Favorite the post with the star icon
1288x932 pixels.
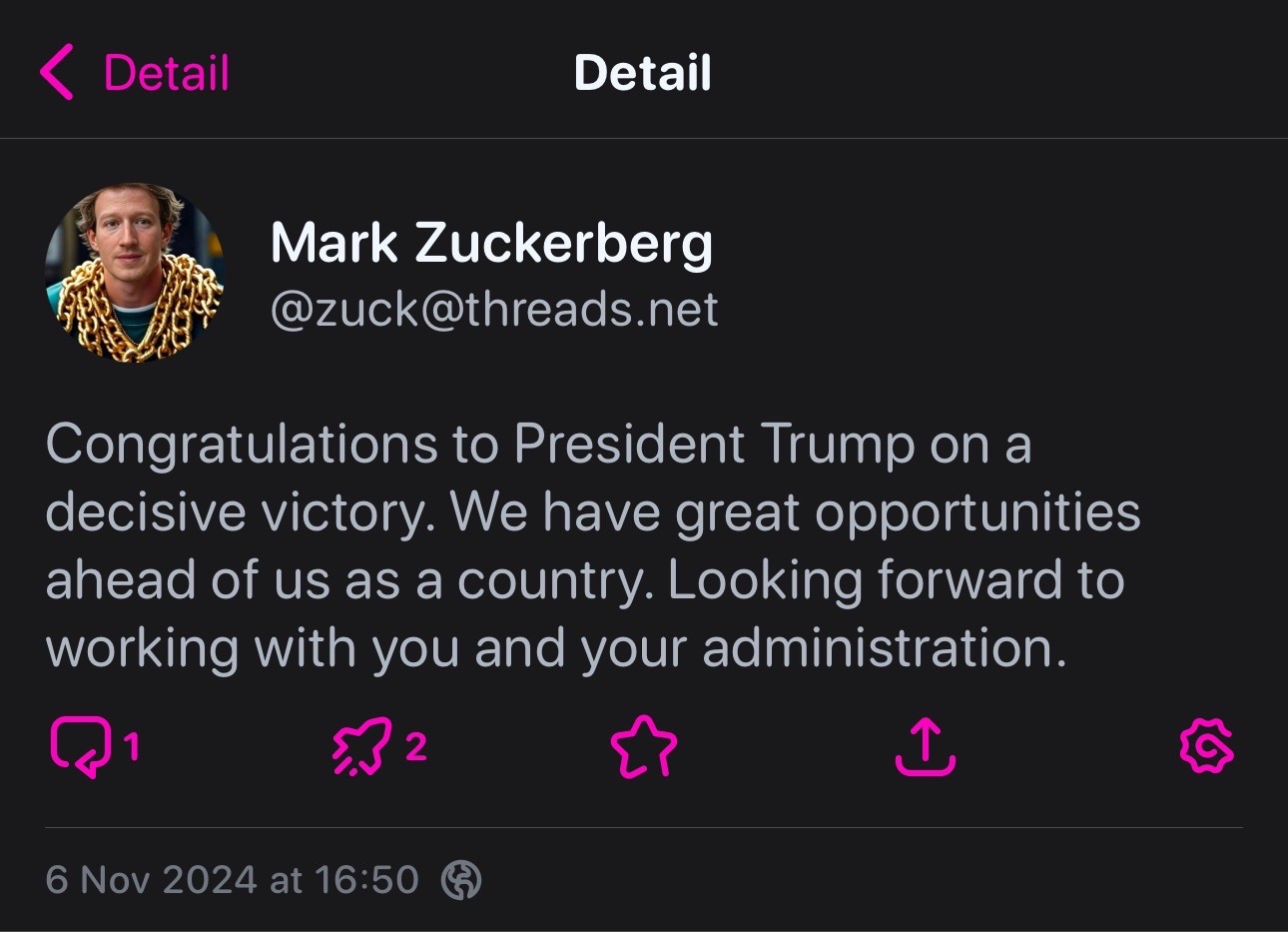coord(643,746)
